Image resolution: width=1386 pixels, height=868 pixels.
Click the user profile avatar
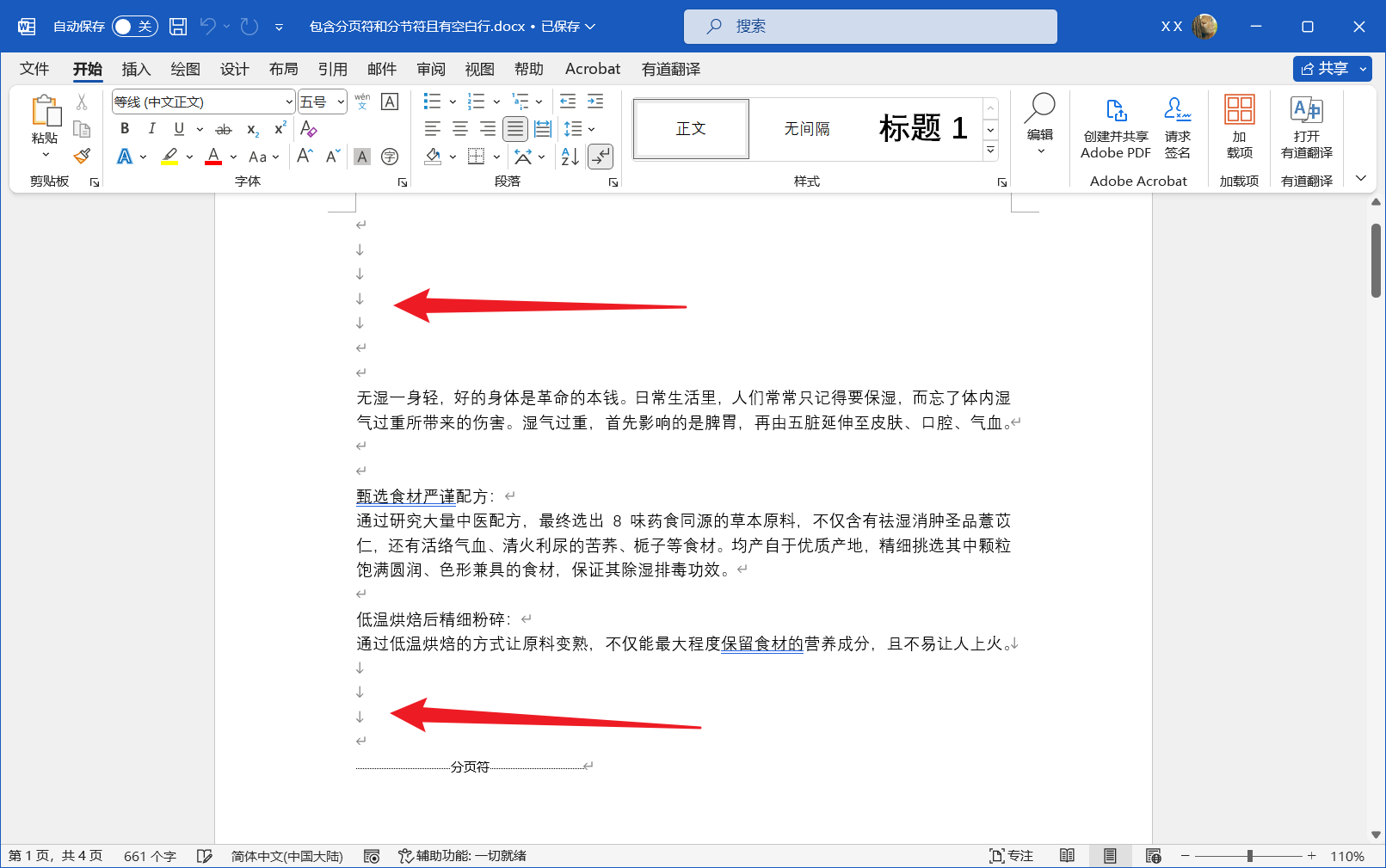pyautogui.click(x=1205, y=27)
